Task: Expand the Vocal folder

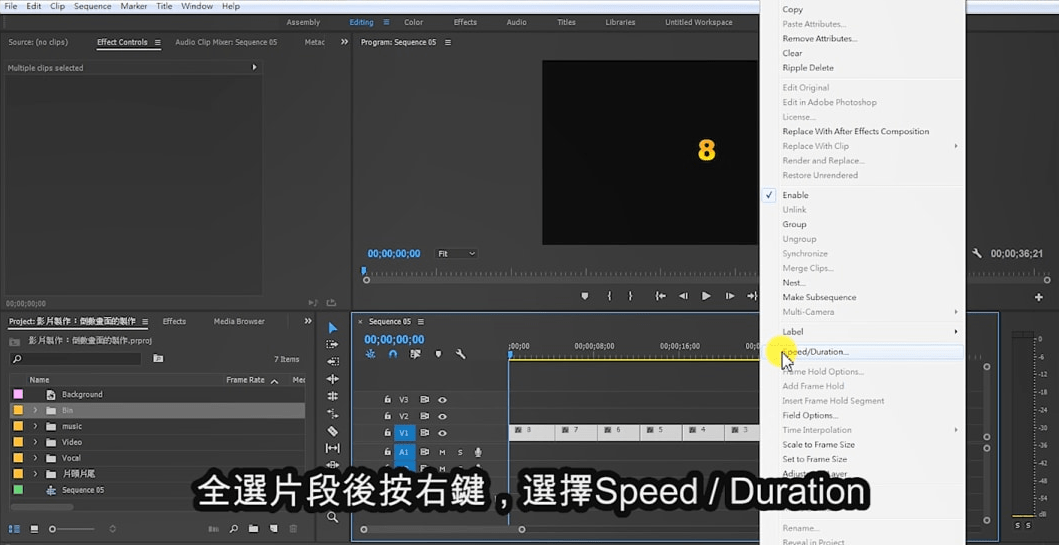Action: (x=35, y=458)
